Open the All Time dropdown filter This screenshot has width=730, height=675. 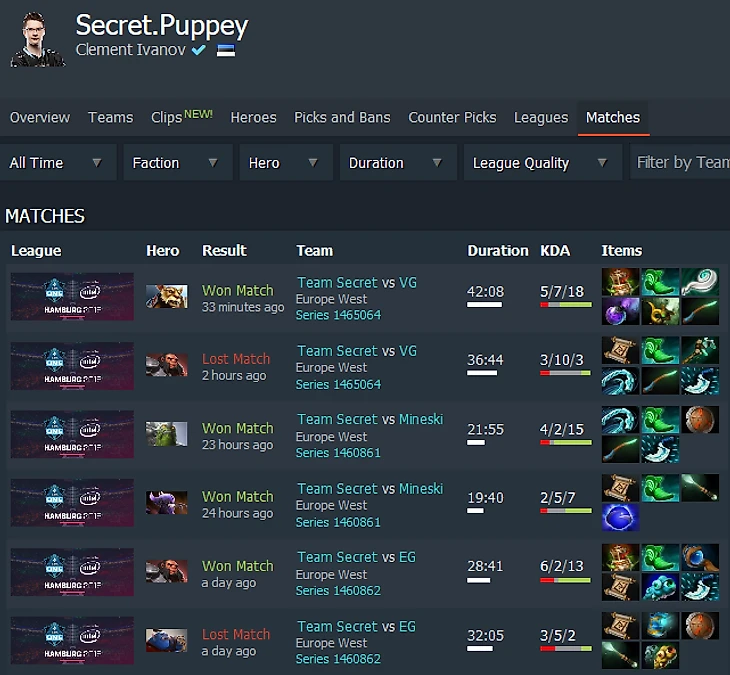pyautogui.click(x=58, y=162)
